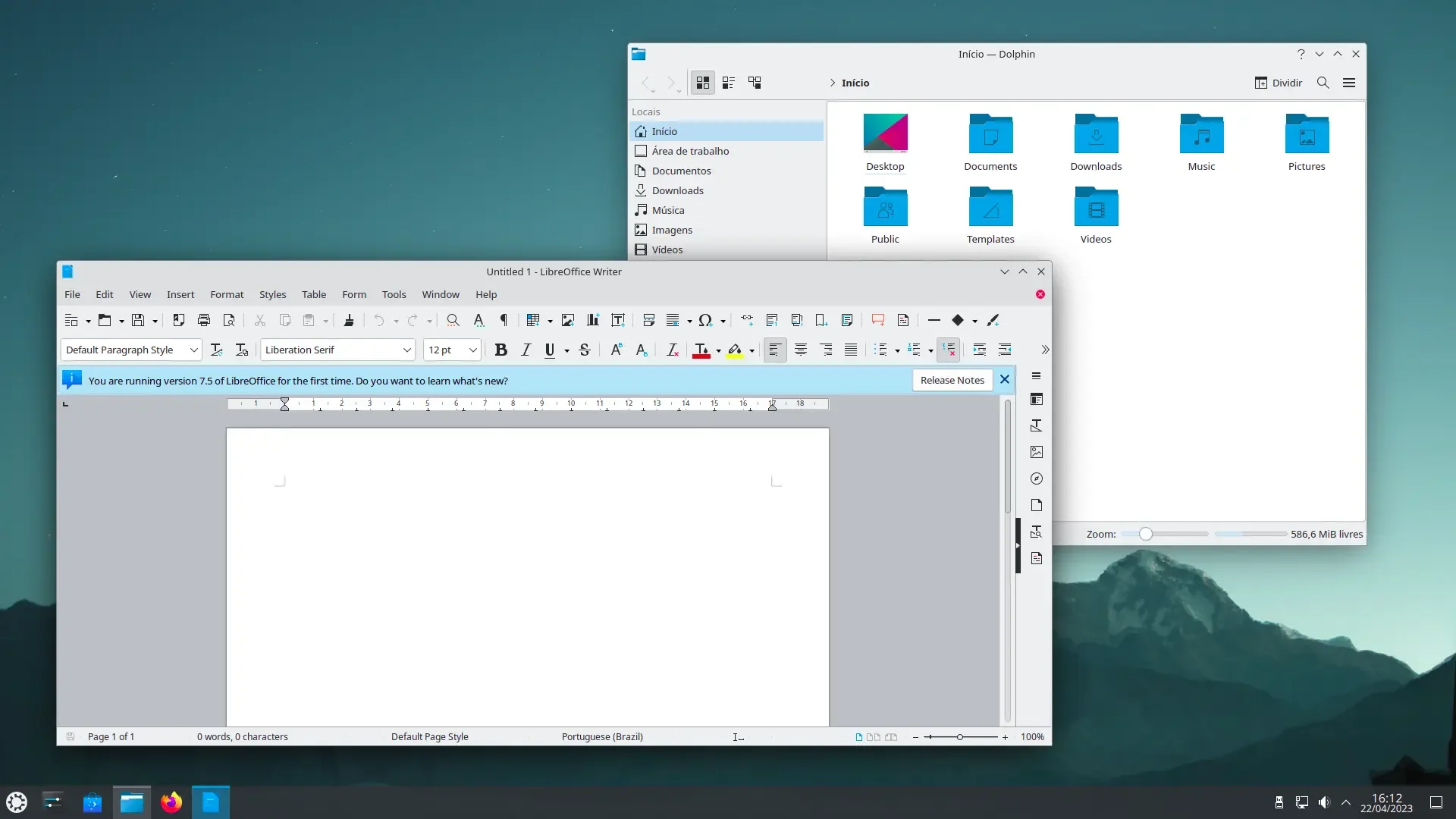Click the Print icon in Writer toolbar
The image size is (1456, 819).
203,320
